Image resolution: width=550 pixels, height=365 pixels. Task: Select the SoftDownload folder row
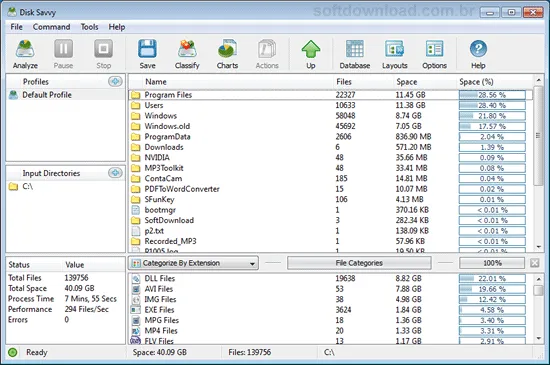click(x=330, y=221)
